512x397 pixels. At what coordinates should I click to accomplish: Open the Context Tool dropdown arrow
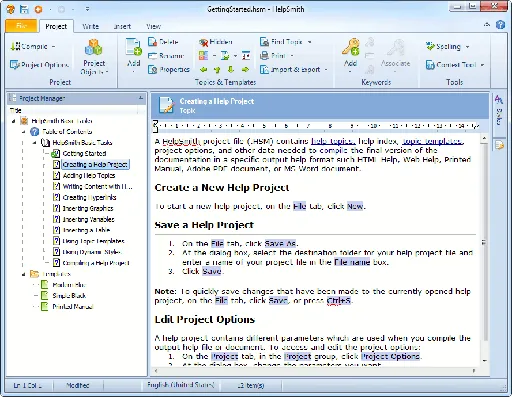coord(482,65)
